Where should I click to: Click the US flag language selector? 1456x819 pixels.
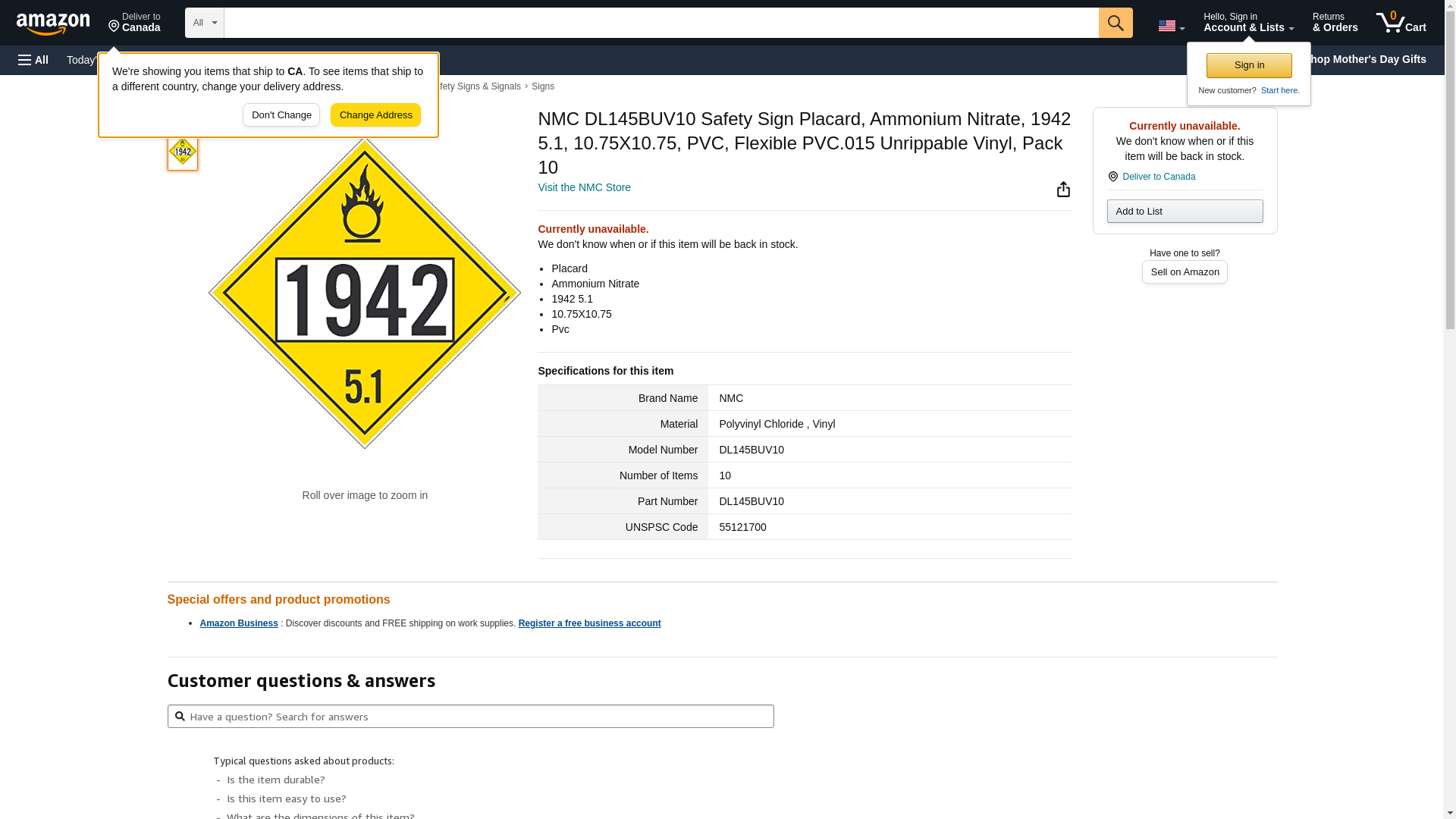[1171, 26]
